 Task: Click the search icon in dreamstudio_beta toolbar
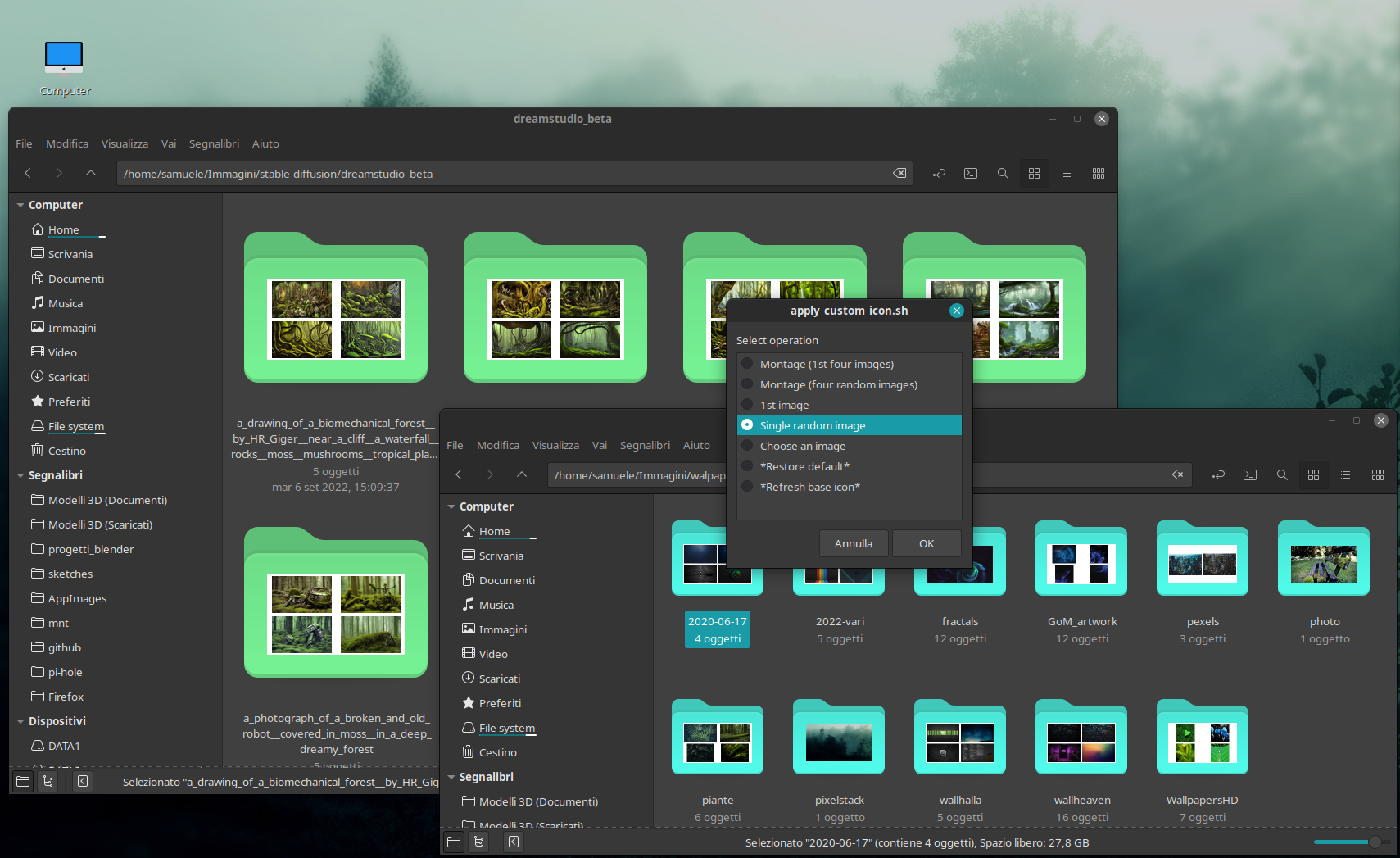point(1002,174)
